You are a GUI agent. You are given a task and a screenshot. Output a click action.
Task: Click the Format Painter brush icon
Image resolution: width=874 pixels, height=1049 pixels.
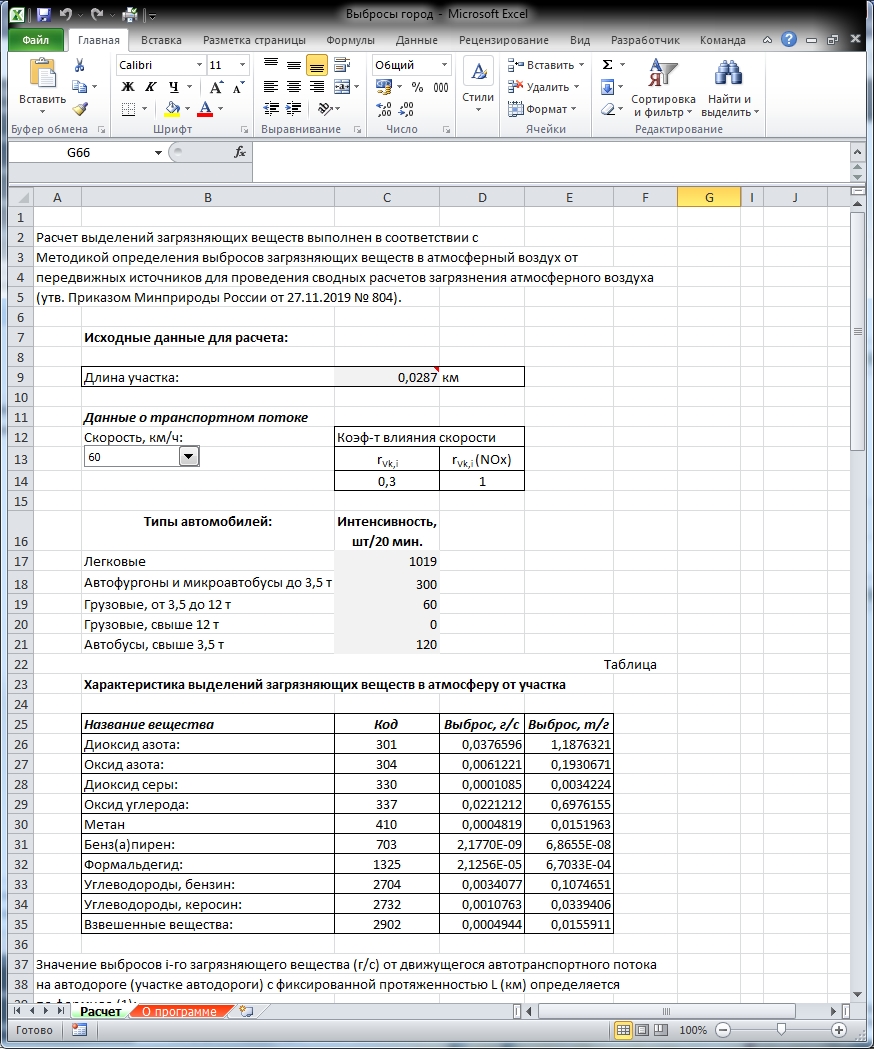pyautogui.click(x=80, y=108)
